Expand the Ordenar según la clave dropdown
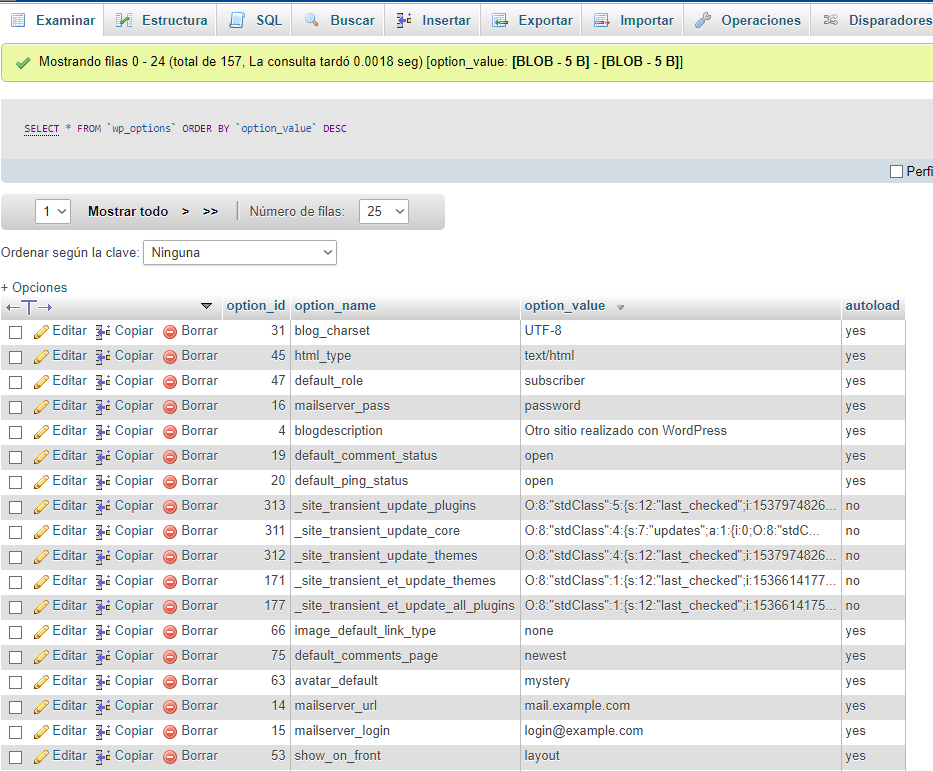The image size is (933, 771). click(240, 253)
